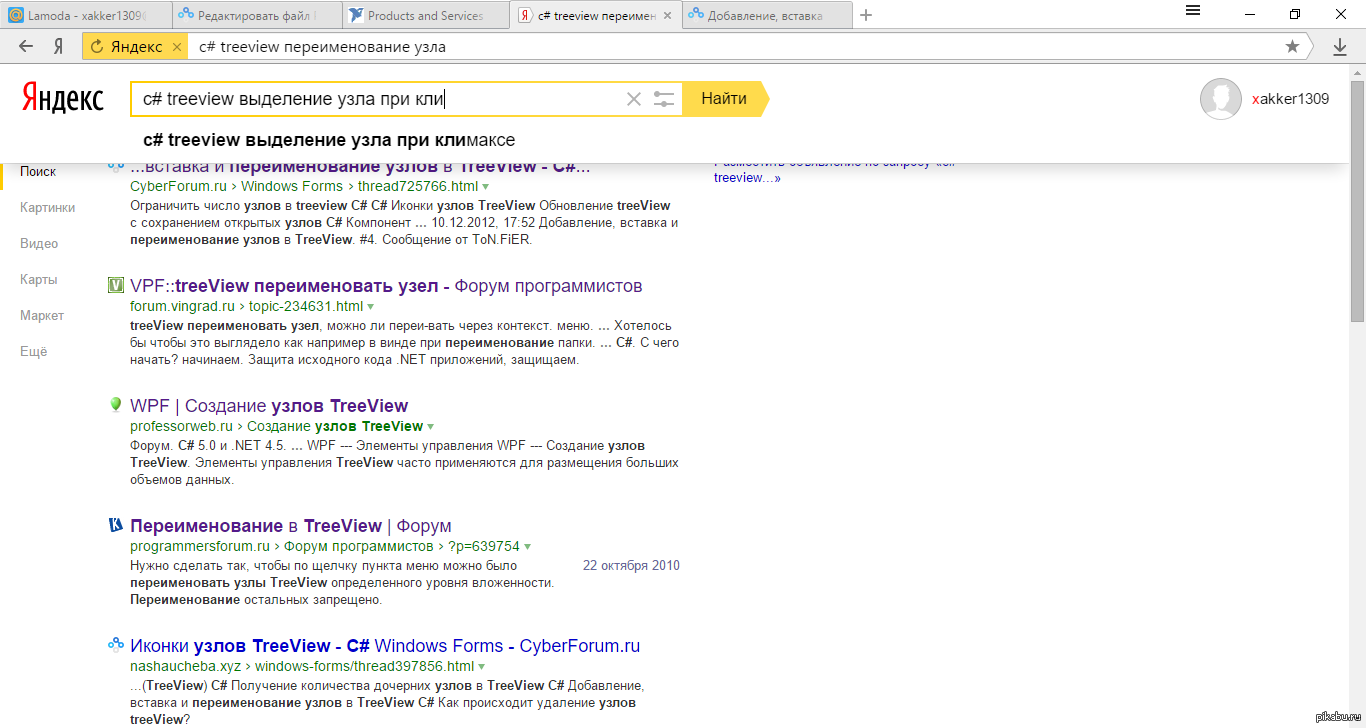The image size is (1366, 728).
Task: Select 'Поиск' in the left sidebar
Action: point(38,171)
